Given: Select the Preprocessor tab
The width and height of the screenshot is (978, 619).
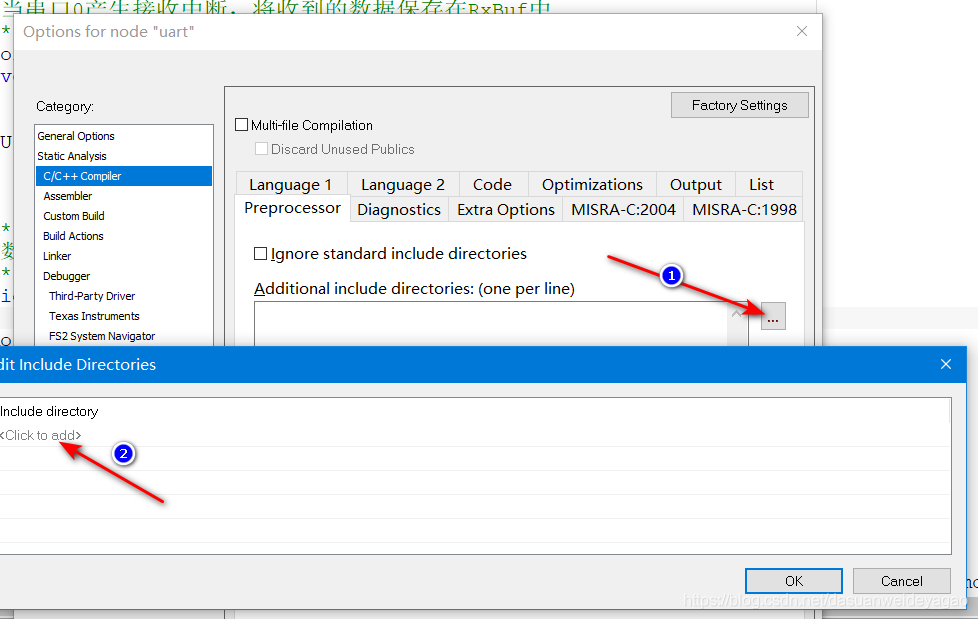Looking at the screenshot, I should click(293, 208).
